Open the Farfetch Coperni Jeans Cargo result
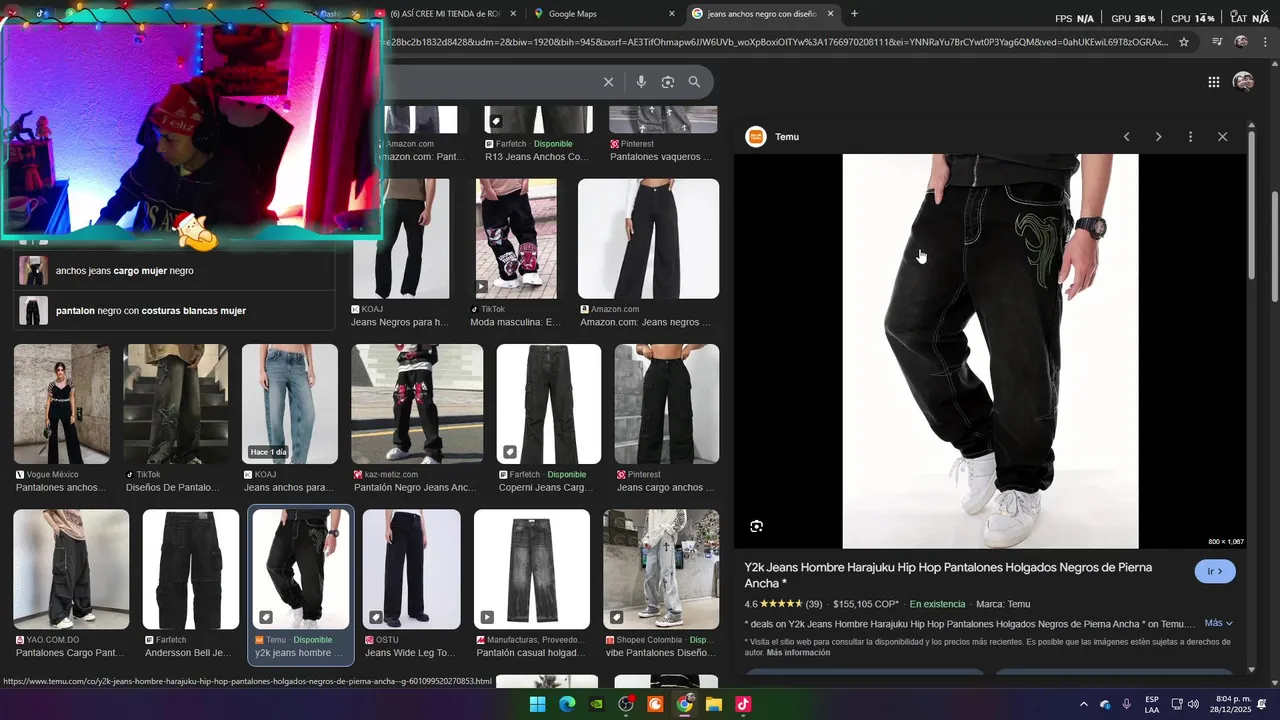 pos(549,419)
